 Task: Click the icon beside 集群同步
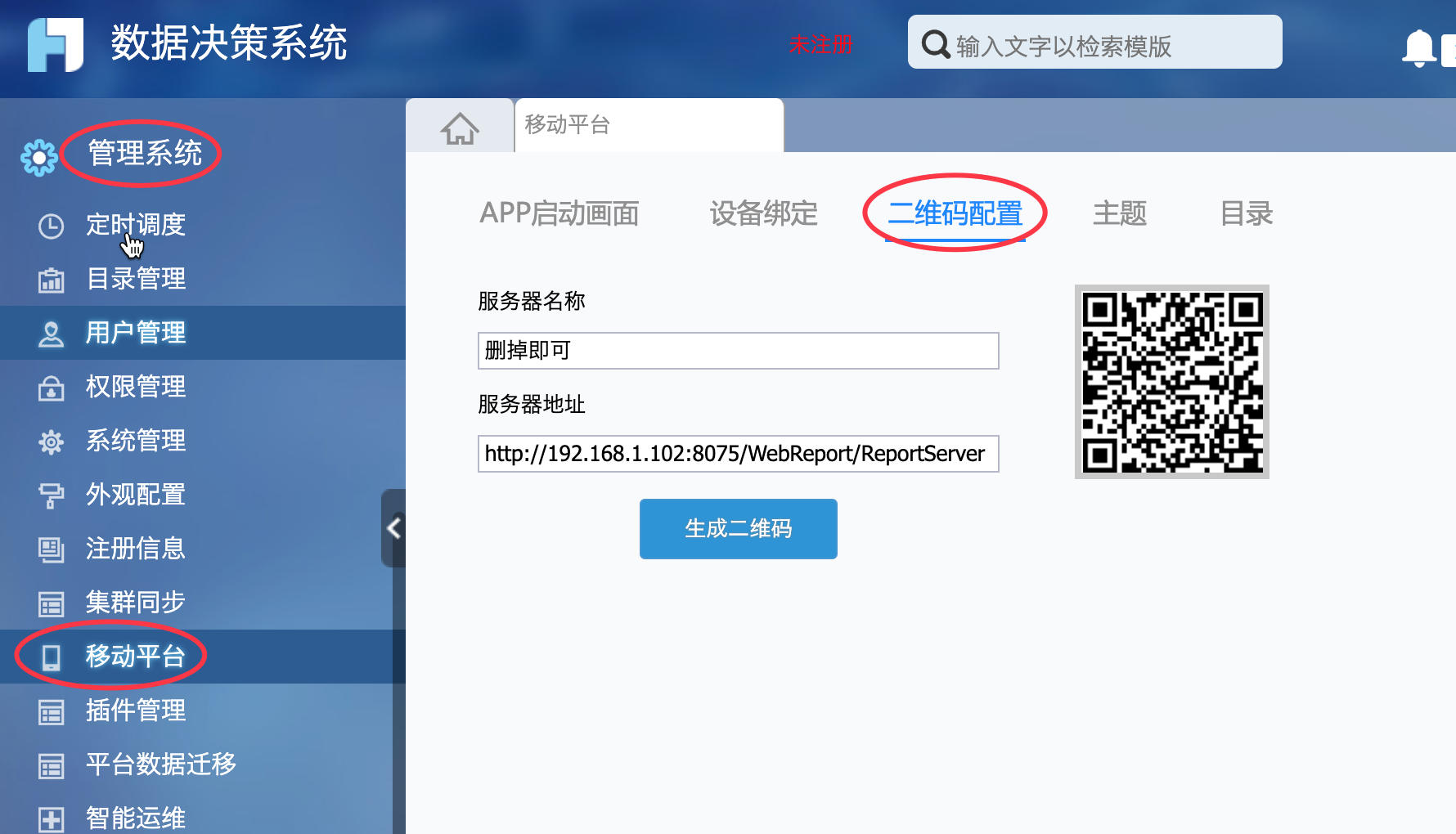point(51,603)
